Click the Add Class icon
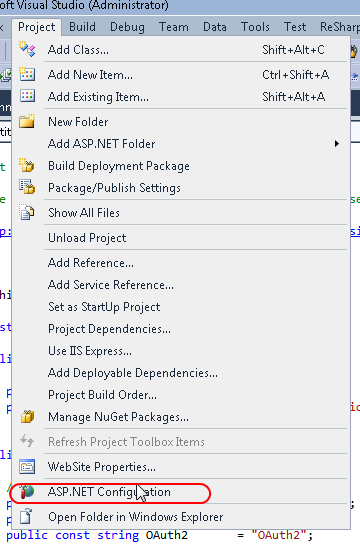 click(x=27, y=49)
